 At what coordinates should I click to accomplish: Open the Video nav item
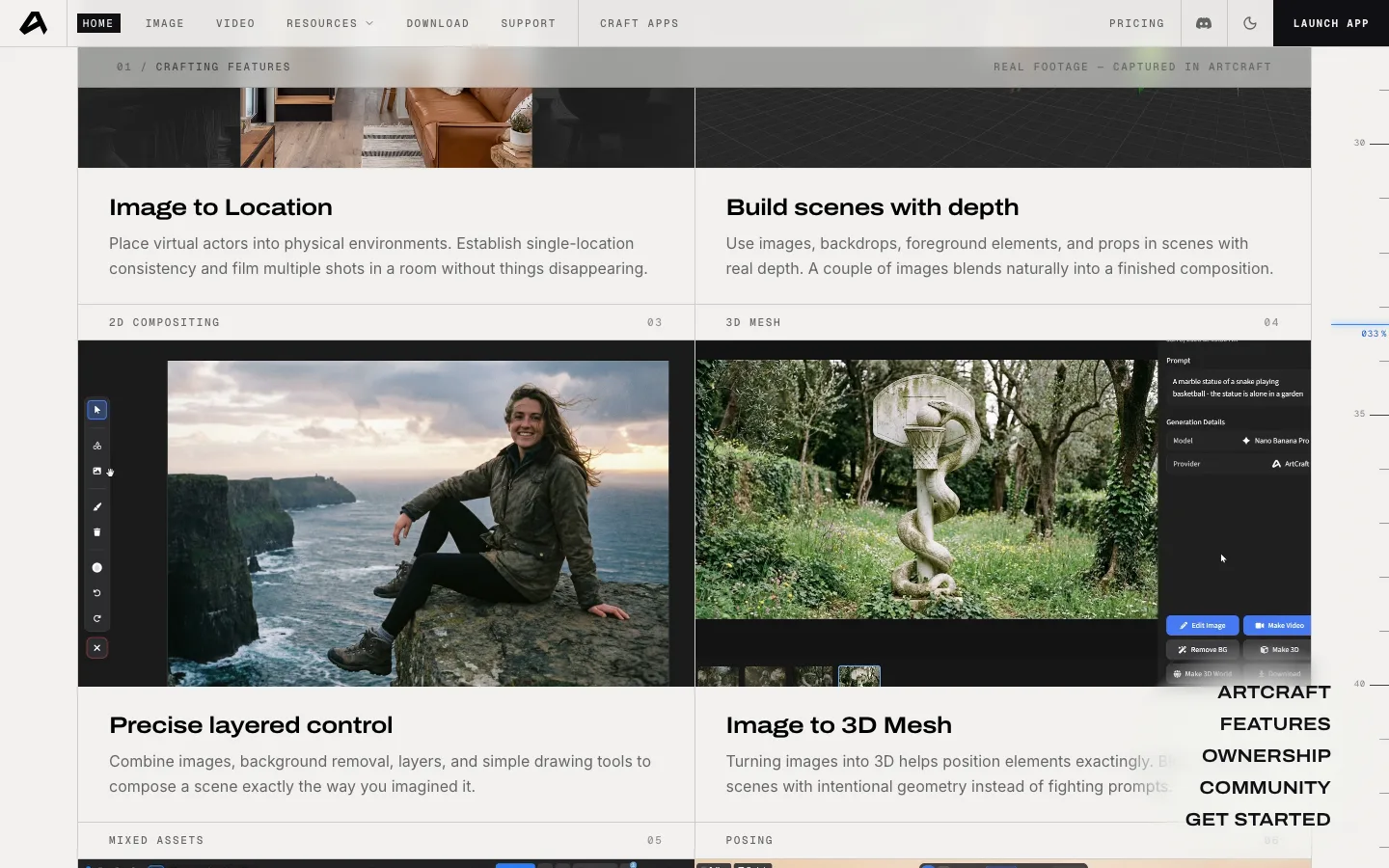(x=235, y=23)
